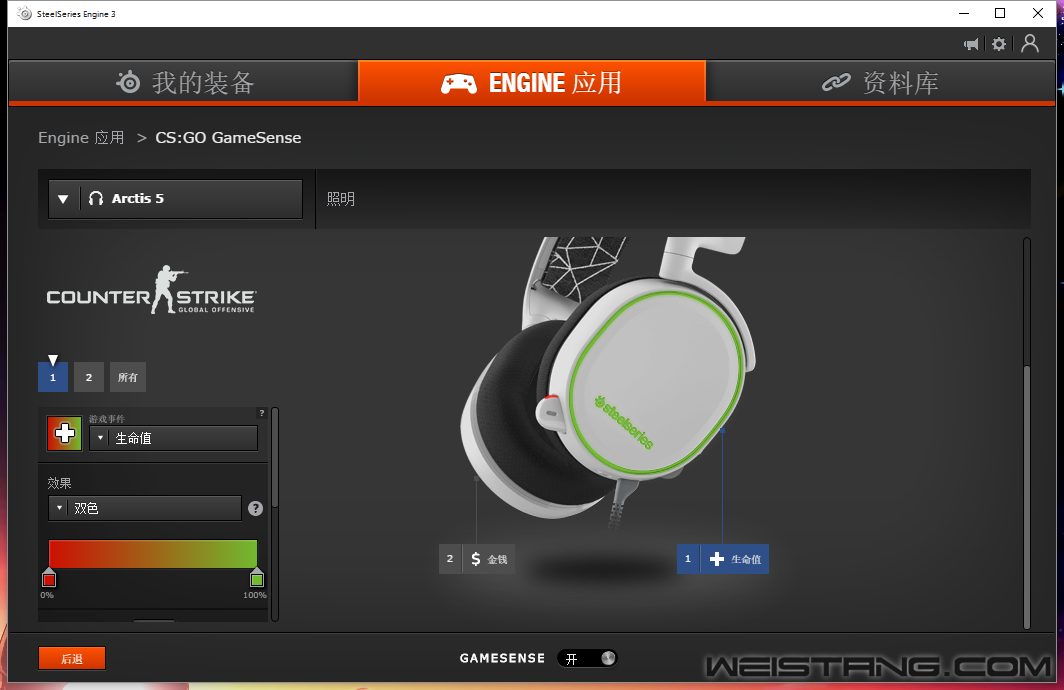Switch to the 资料库 tab
The height and width of the screenshot is (690, 1064).
click(880, 82)
